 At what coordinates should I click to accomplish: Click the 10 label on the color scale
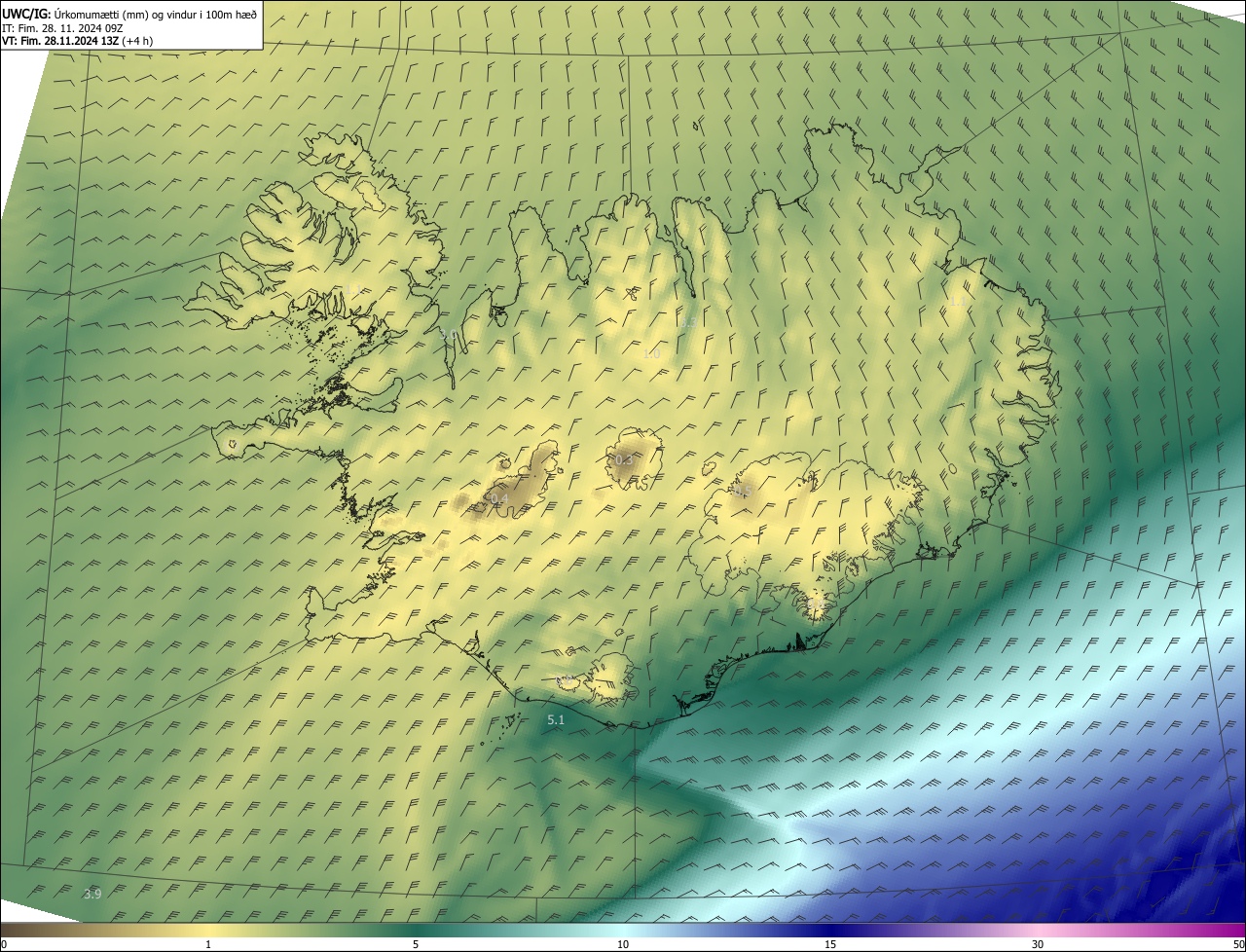[x=623, y=944]
